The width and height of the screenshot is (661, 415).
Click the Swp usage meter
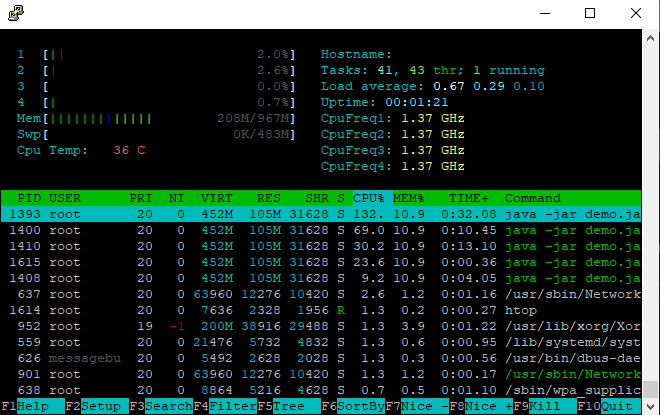156,135
